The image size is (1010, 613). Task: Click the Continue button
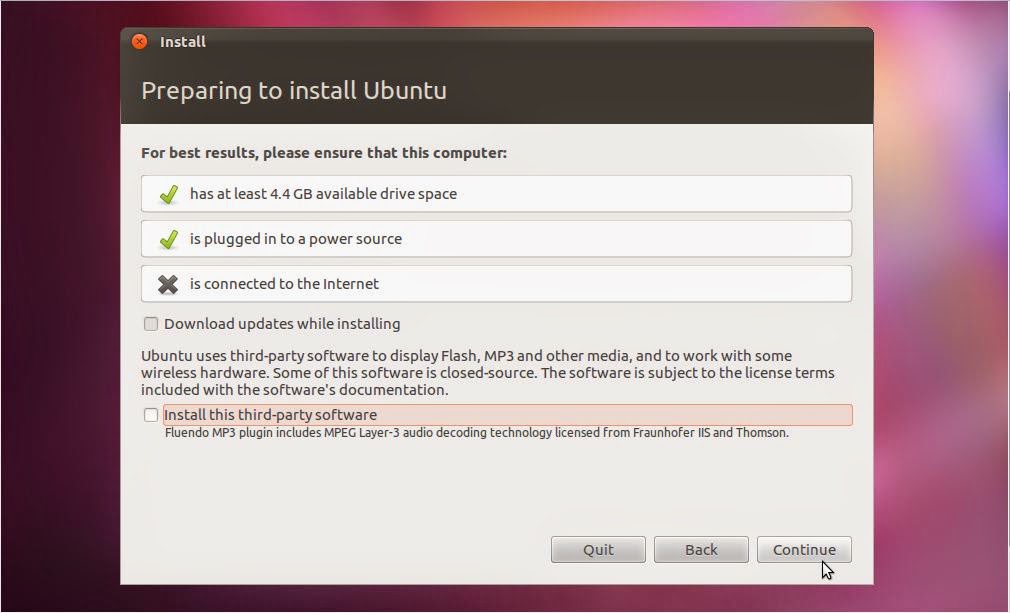pyautogui.click(x=804, y=549)
